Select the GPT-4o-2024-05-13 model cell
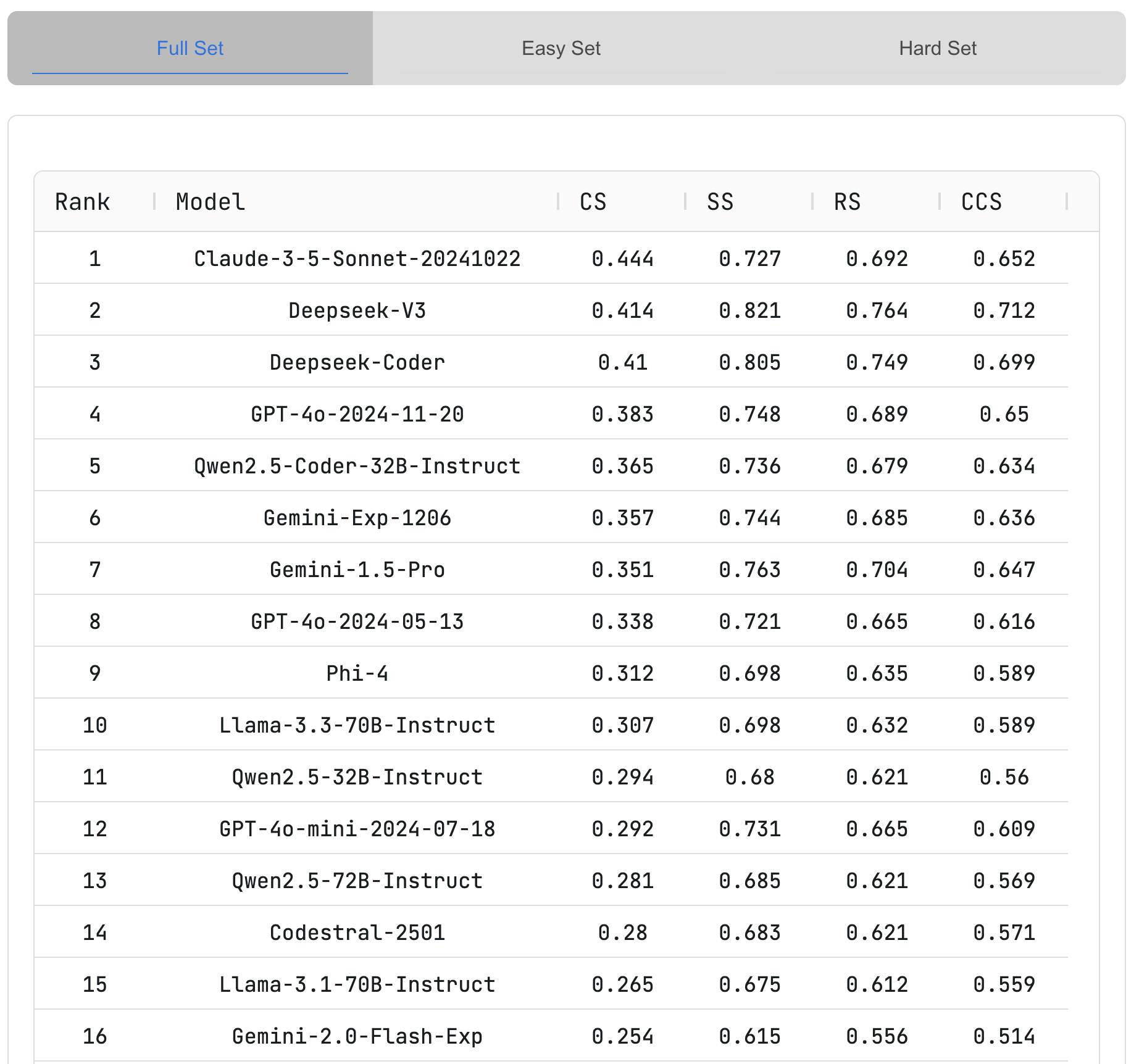 [x=357, y=621]
